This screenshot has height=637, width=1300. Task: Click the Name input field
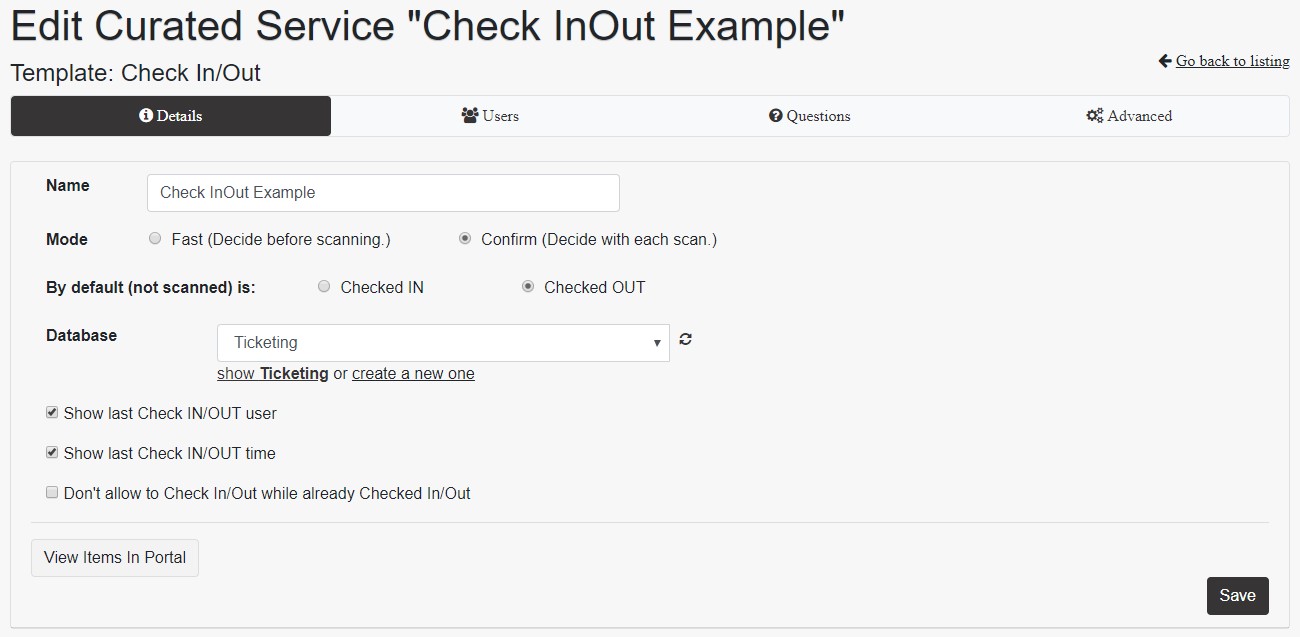(383, 193)
